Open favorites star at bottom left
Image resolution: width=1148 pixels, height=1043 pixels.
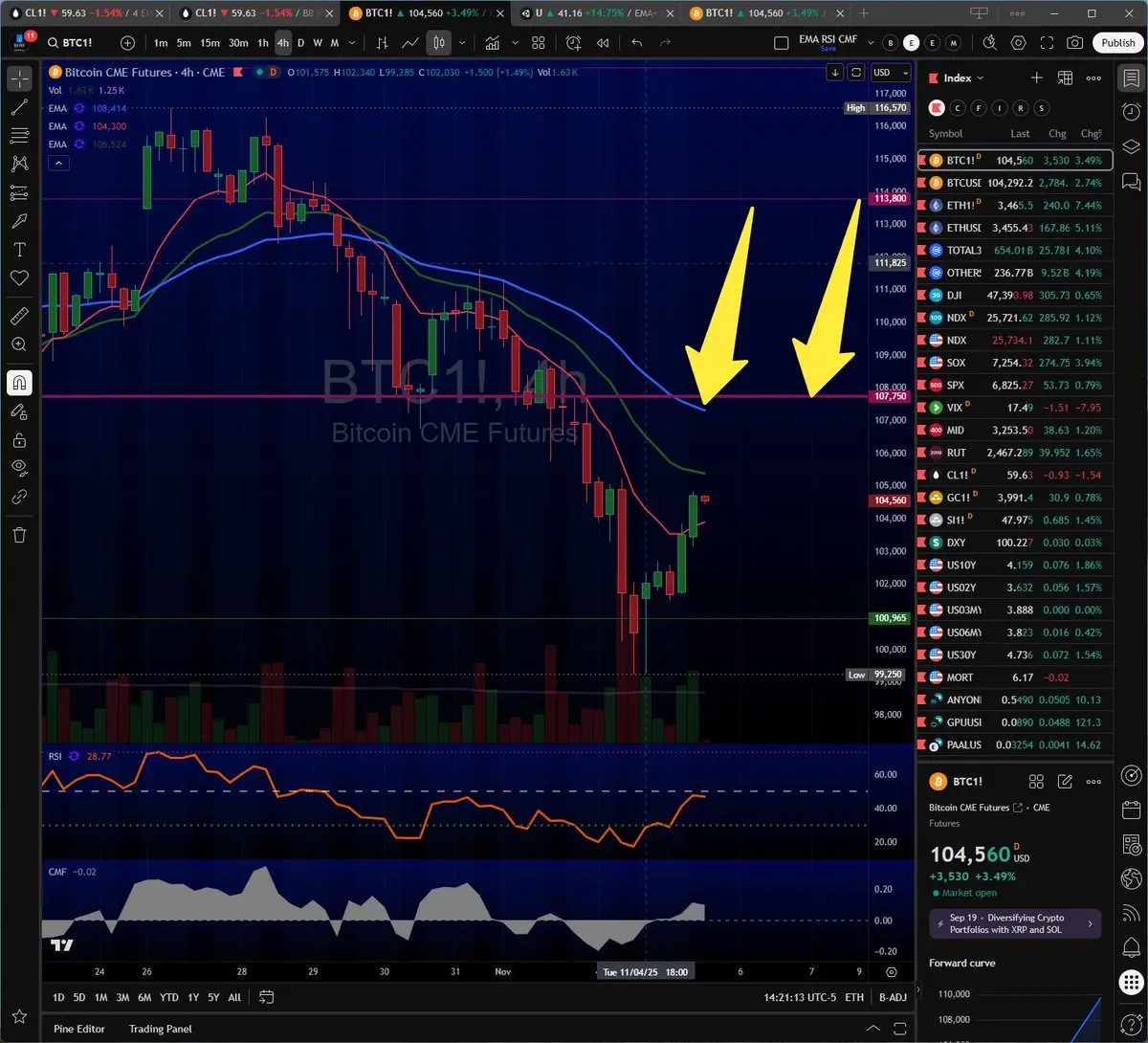pos(19,1016)
